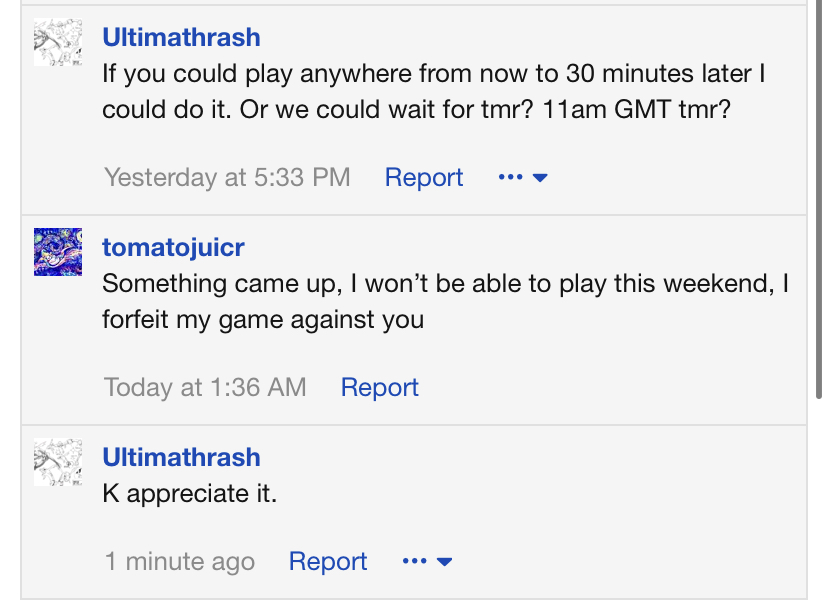
Task: Report tomatojuicr's forfeit comment
Action: pos(379,387)
